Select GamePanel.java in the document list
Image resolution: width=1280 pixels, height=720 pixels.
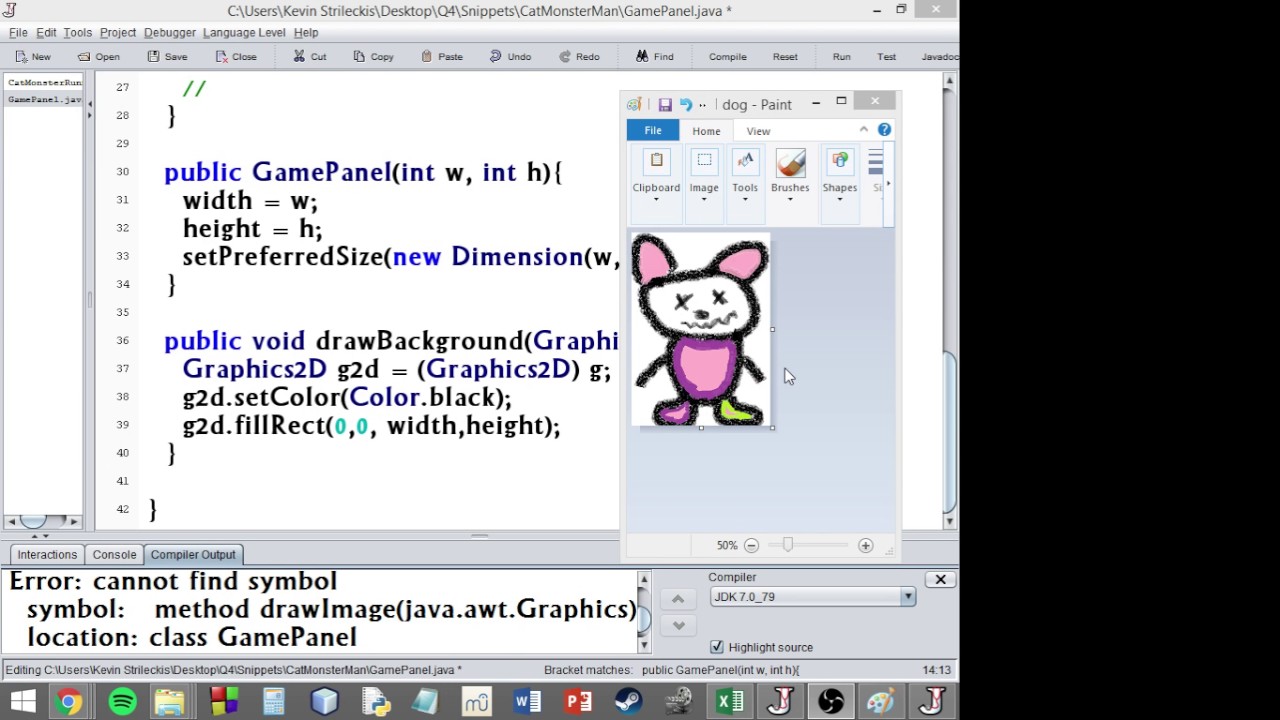(44, 99)
